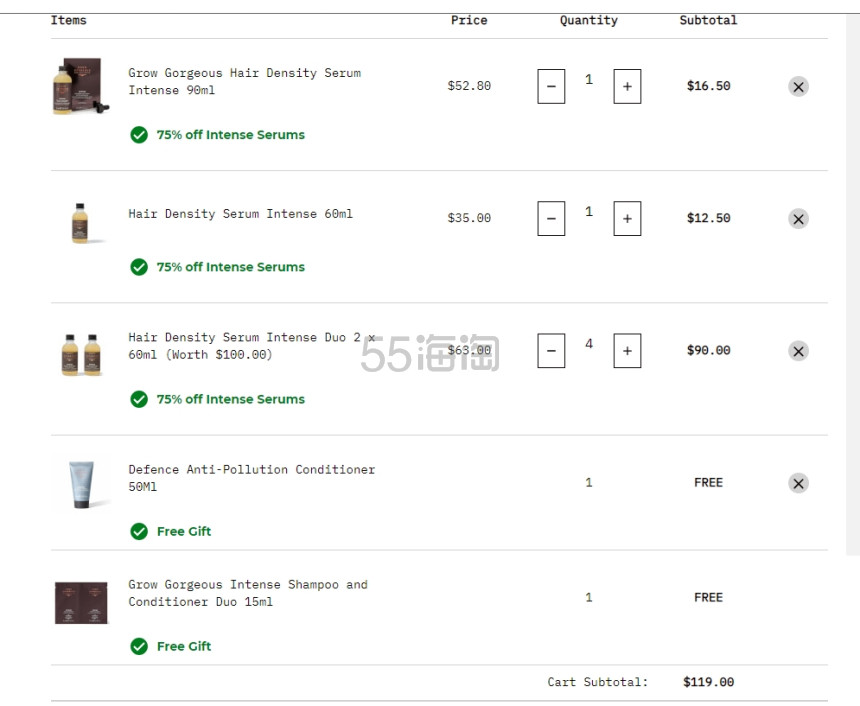The width and height of the screenshot is (860, 706).
Task: Increase quantity of Serum Intense Duo
Action: [627, 351]
